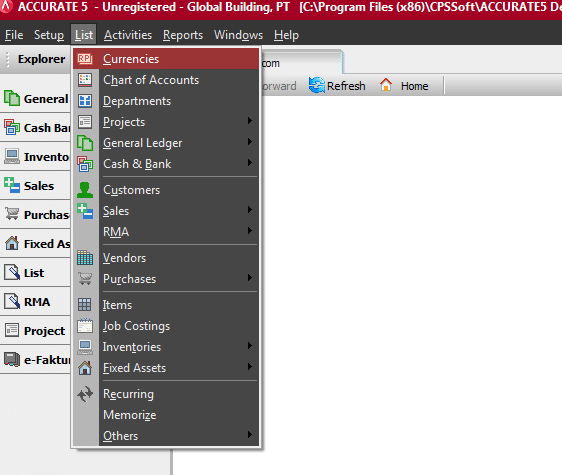Select Currencies from the List menu

click(166, 59)
